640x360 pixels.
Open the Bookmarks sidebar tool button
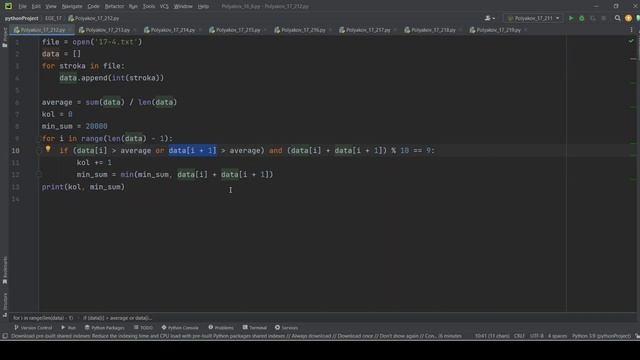(x=4, y=270)
